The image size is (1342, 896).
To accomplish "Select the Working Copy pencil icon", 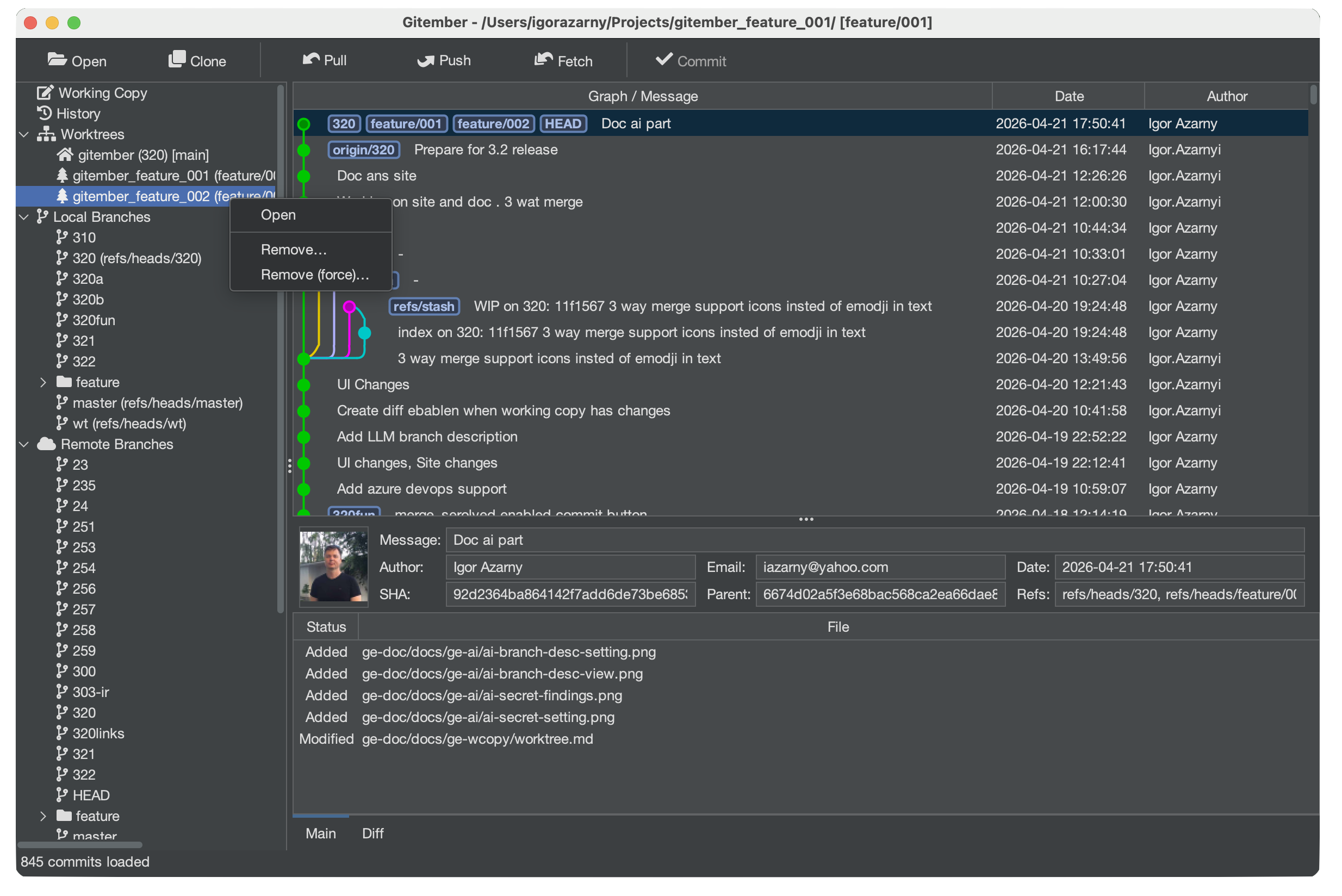I will 45,92.
